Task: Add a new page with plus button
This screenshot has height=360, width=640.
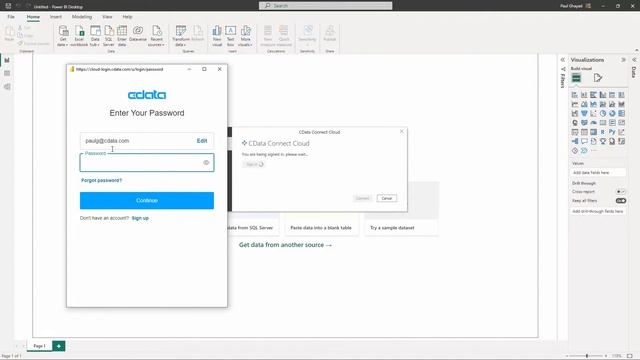Action: click(x=59, y=346)
